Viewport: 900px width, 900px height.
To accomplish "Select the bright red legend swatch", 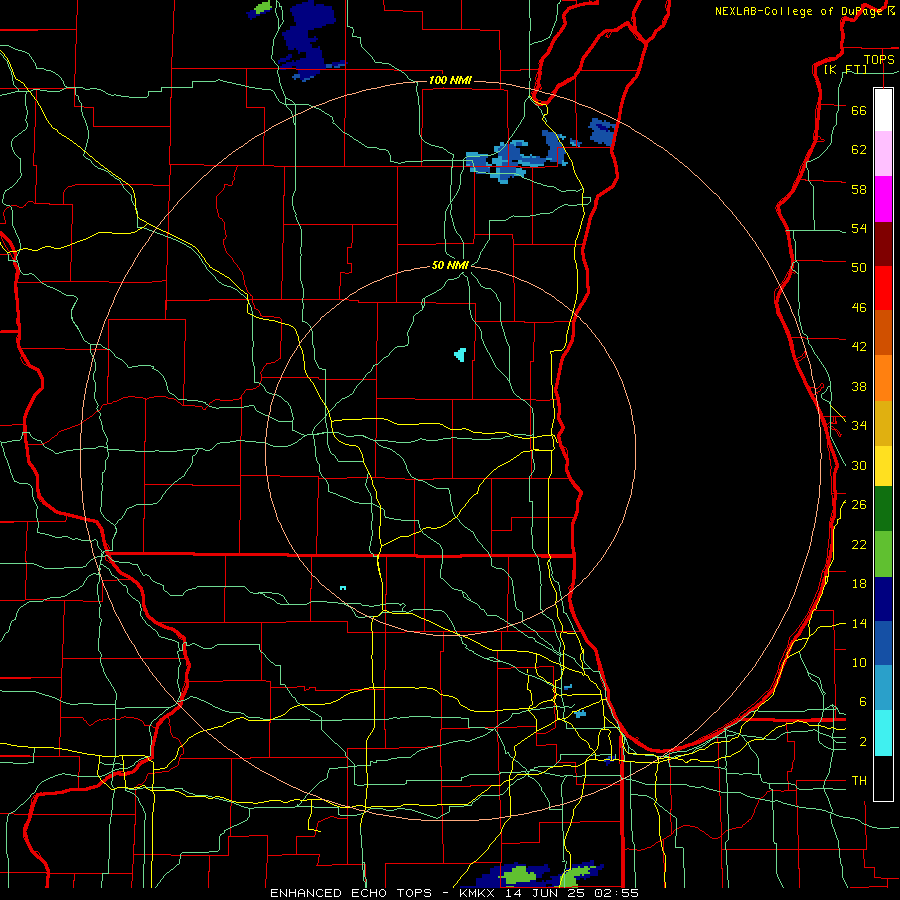I will coord(883,288).
